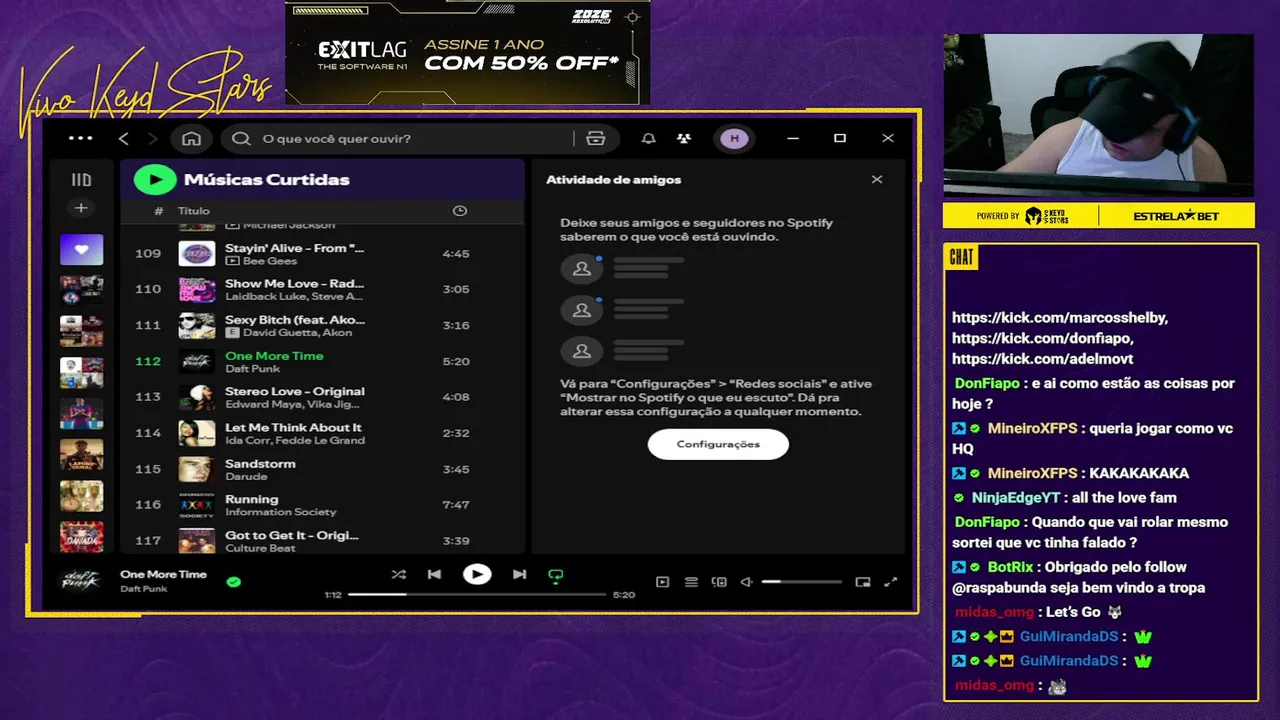Toggle the green liked checkmark for current song
Screen dimensions: 1280x720
pyautogui.click(x=234, y=581)
